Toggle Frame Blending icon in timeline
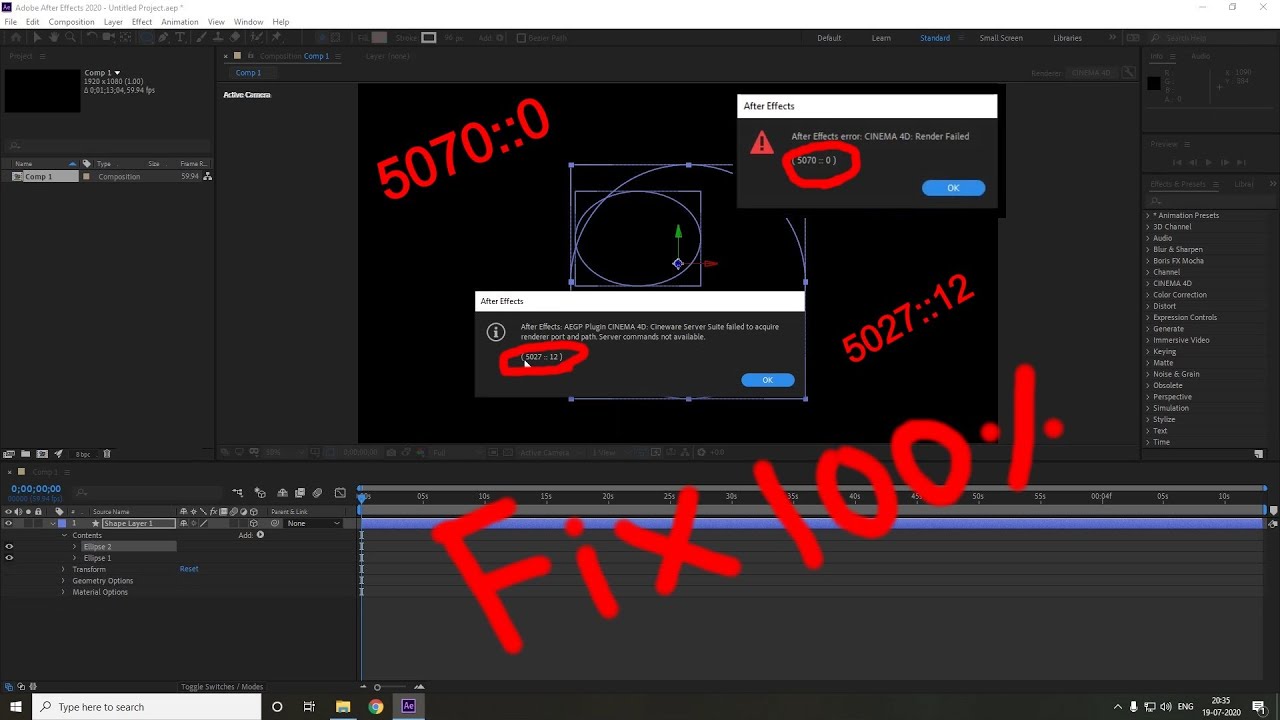The width and height of the screenshot is (1280, 720). [300, 492]
